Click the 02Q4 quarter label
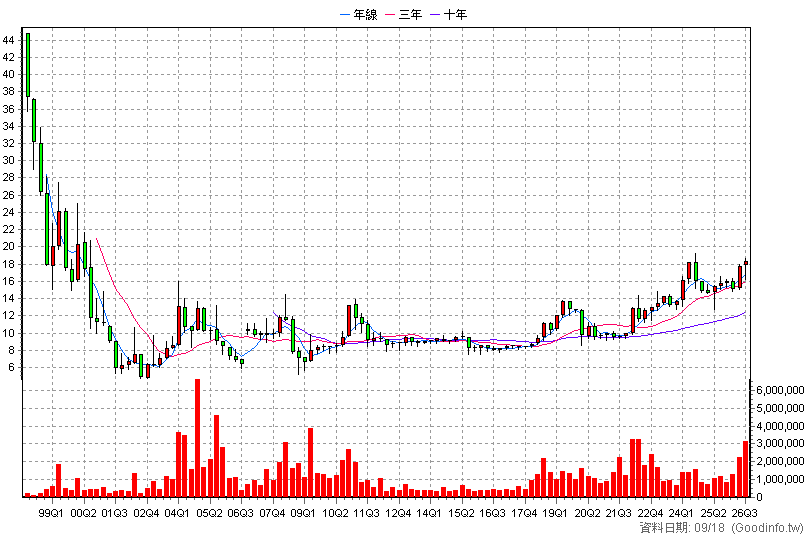The width and height of the screenshot is (808, 540). (146, 513)
